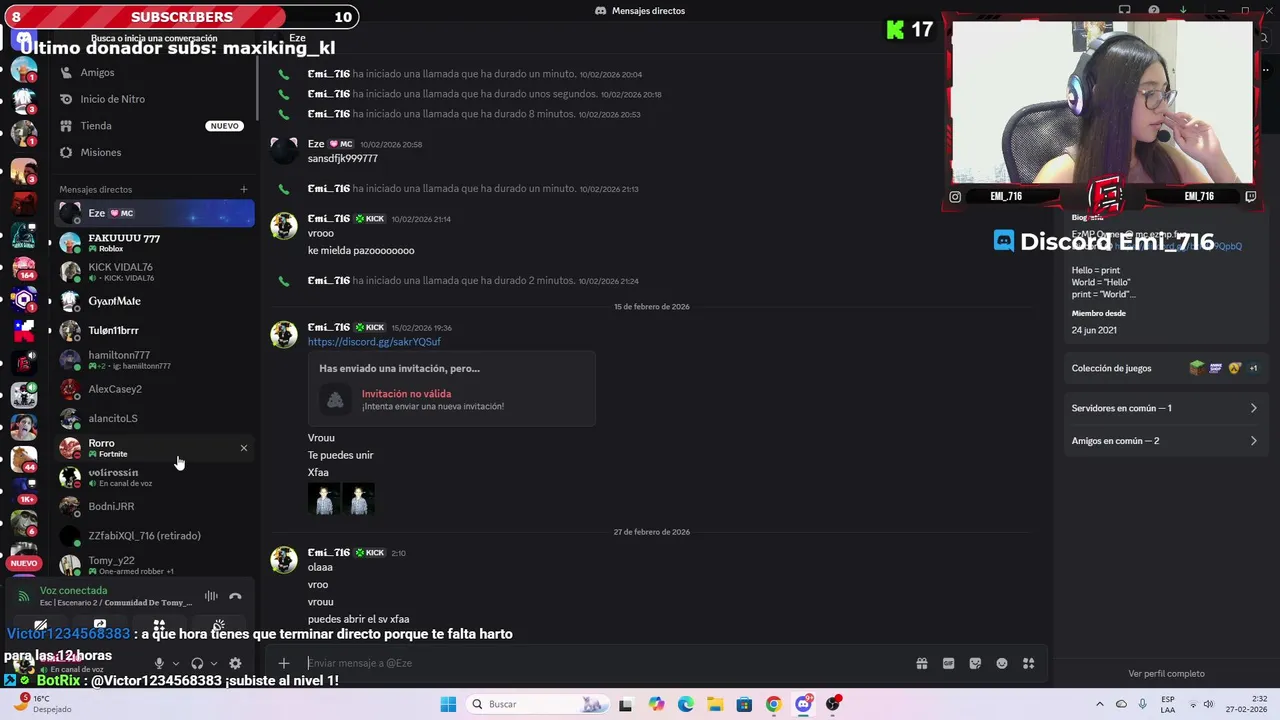Open the discord.gg/sakrYQSuf invite link

coord(374,342)
